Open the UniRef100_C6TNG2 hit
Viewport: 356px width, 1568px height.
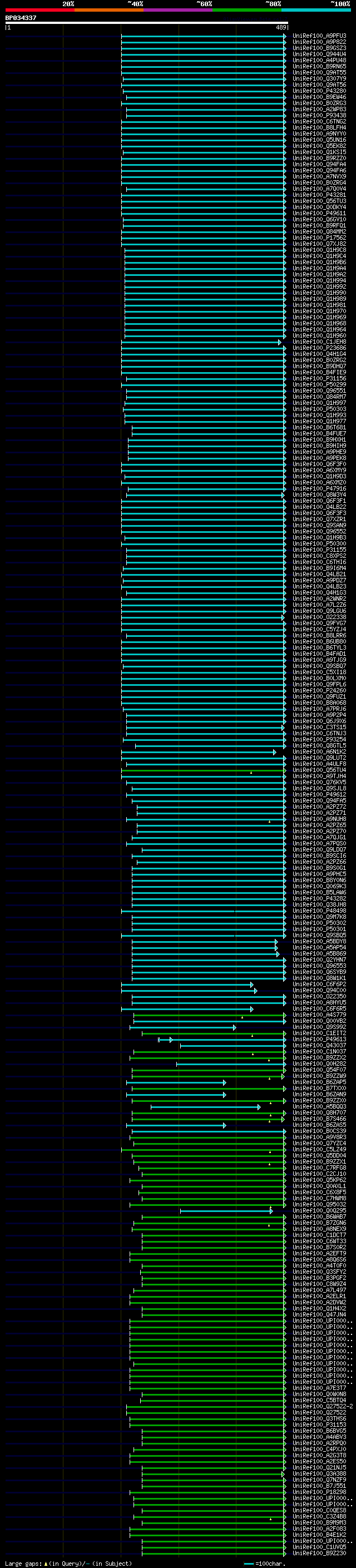319,122
